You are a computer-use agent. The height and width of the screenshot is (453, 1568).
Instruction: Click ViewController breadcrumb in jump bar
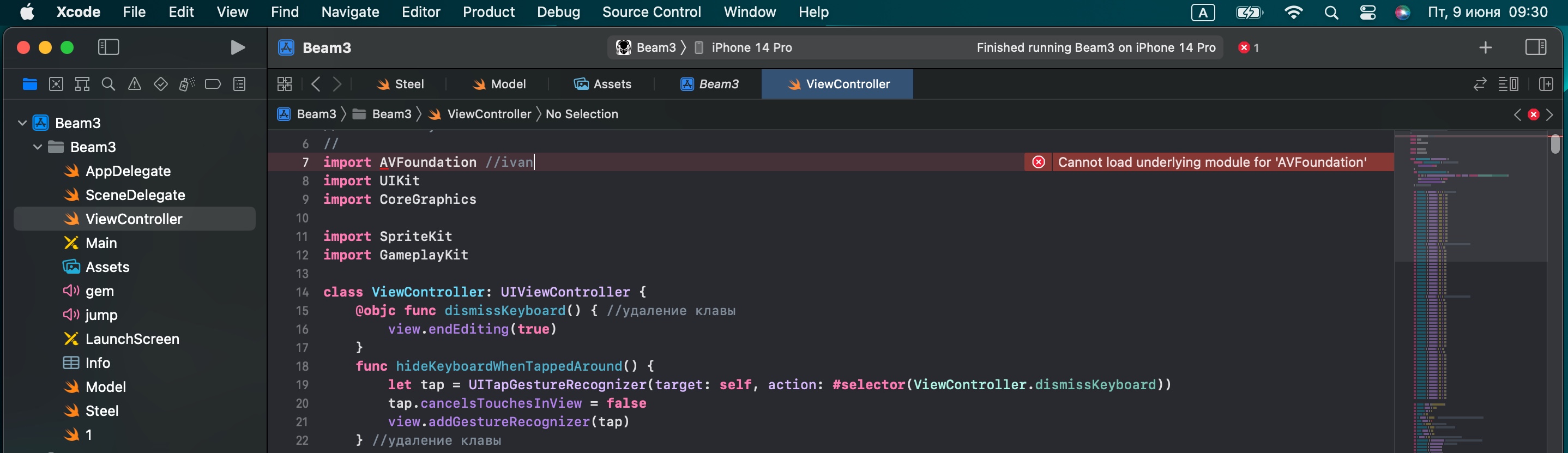[x=480, y=114]
